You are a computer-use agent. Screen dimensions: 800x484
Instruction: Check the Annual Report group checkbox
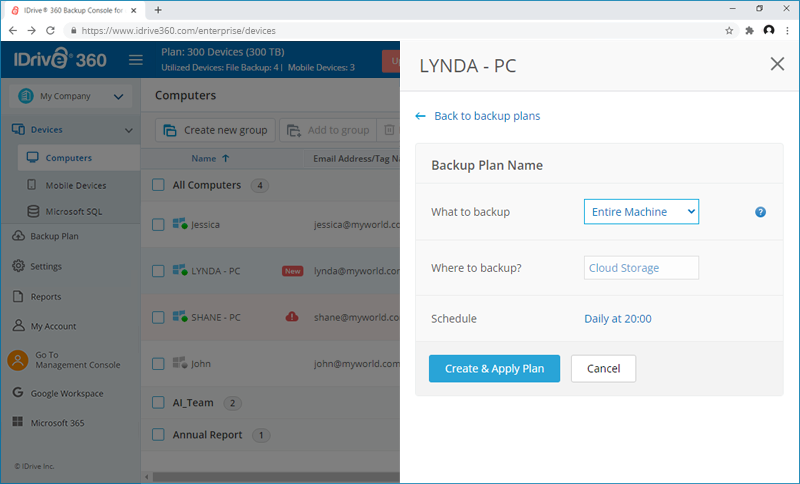pyautogui.click(x=158, y=435)
